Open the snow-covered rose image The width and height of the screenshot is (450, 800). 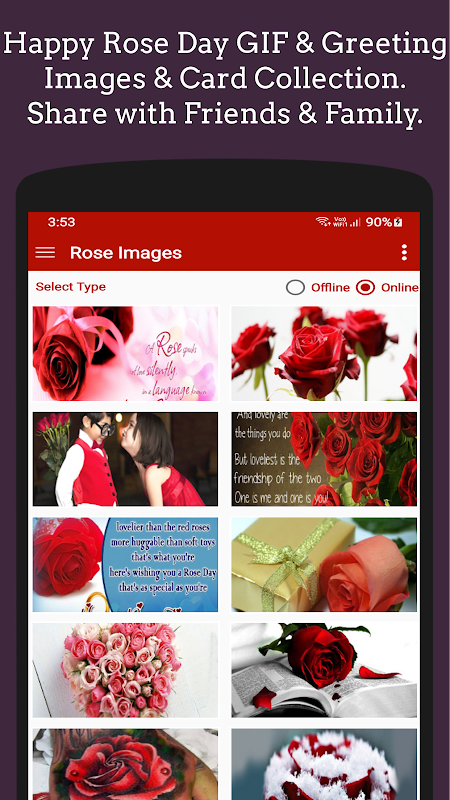[324, 764]
